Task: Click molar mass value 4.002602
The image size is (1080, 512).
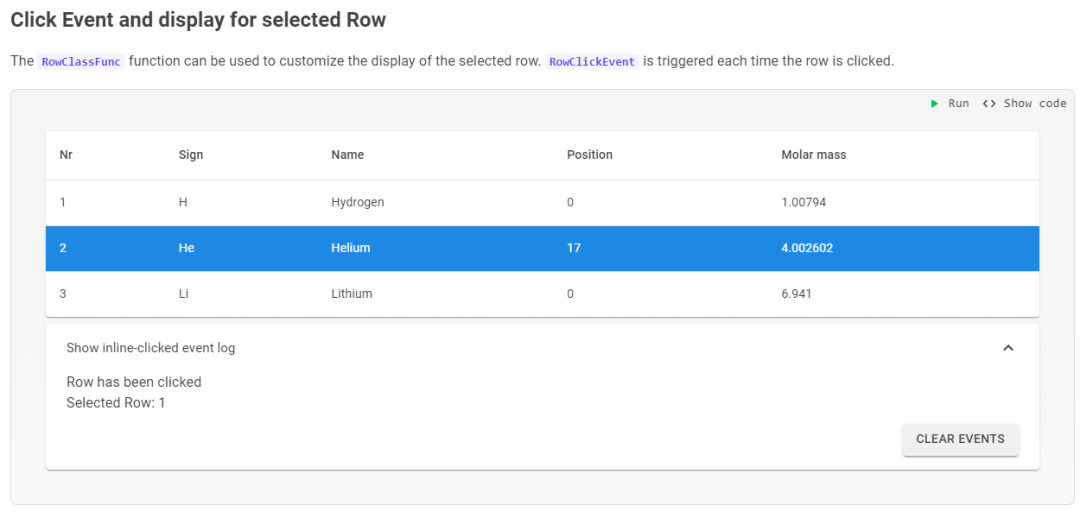Action: pos(807,248)
